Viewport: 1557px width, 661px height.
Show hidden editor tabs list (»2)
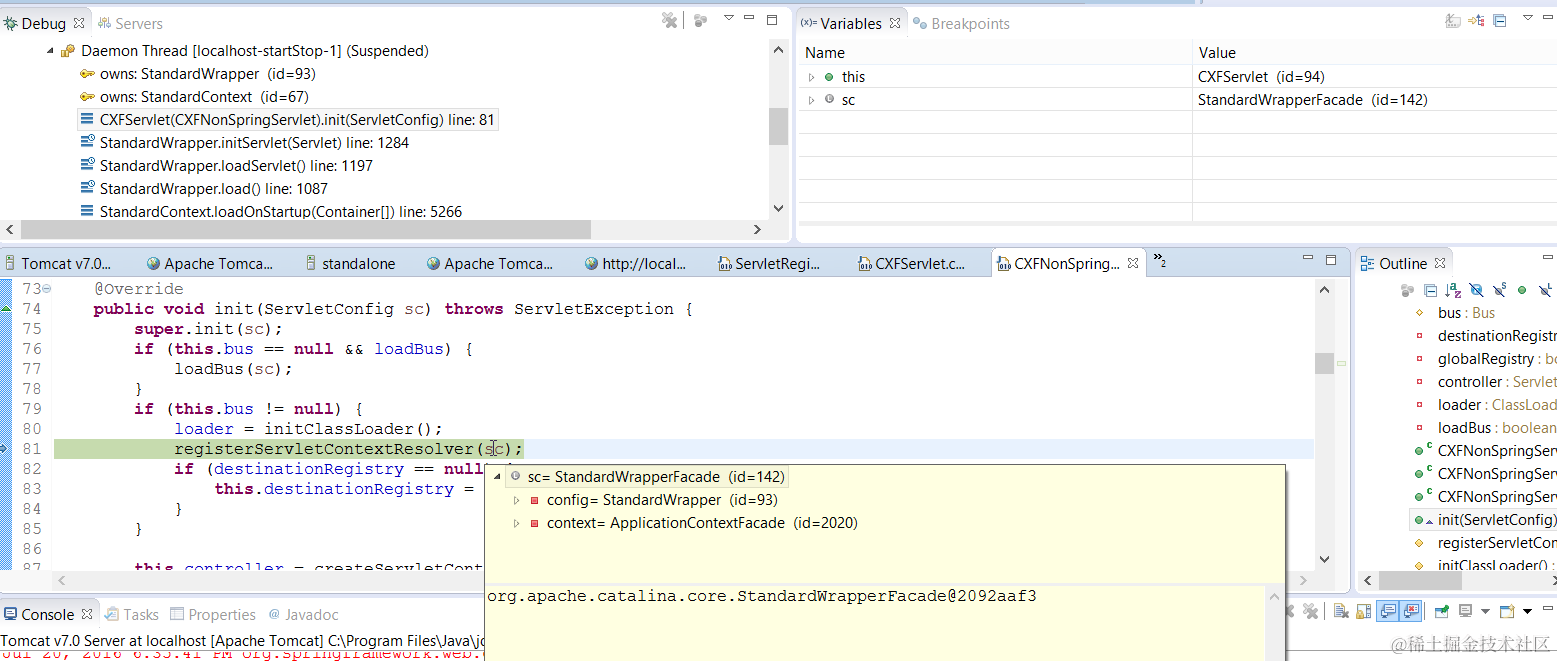click(x=1160, y=262)
